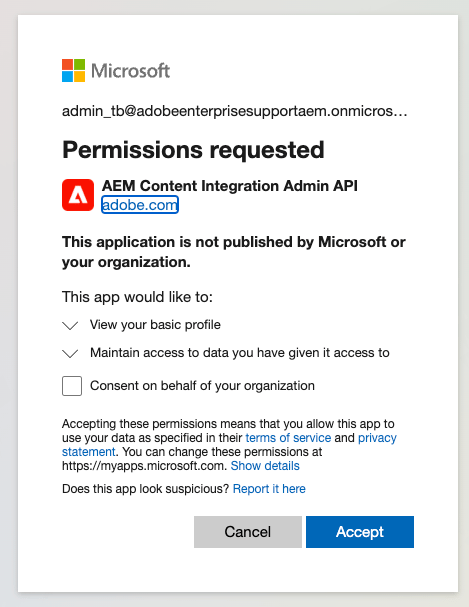469x607 pixels.
Task: Click the Permissions requested heading
Action: [x=193, y=150]
